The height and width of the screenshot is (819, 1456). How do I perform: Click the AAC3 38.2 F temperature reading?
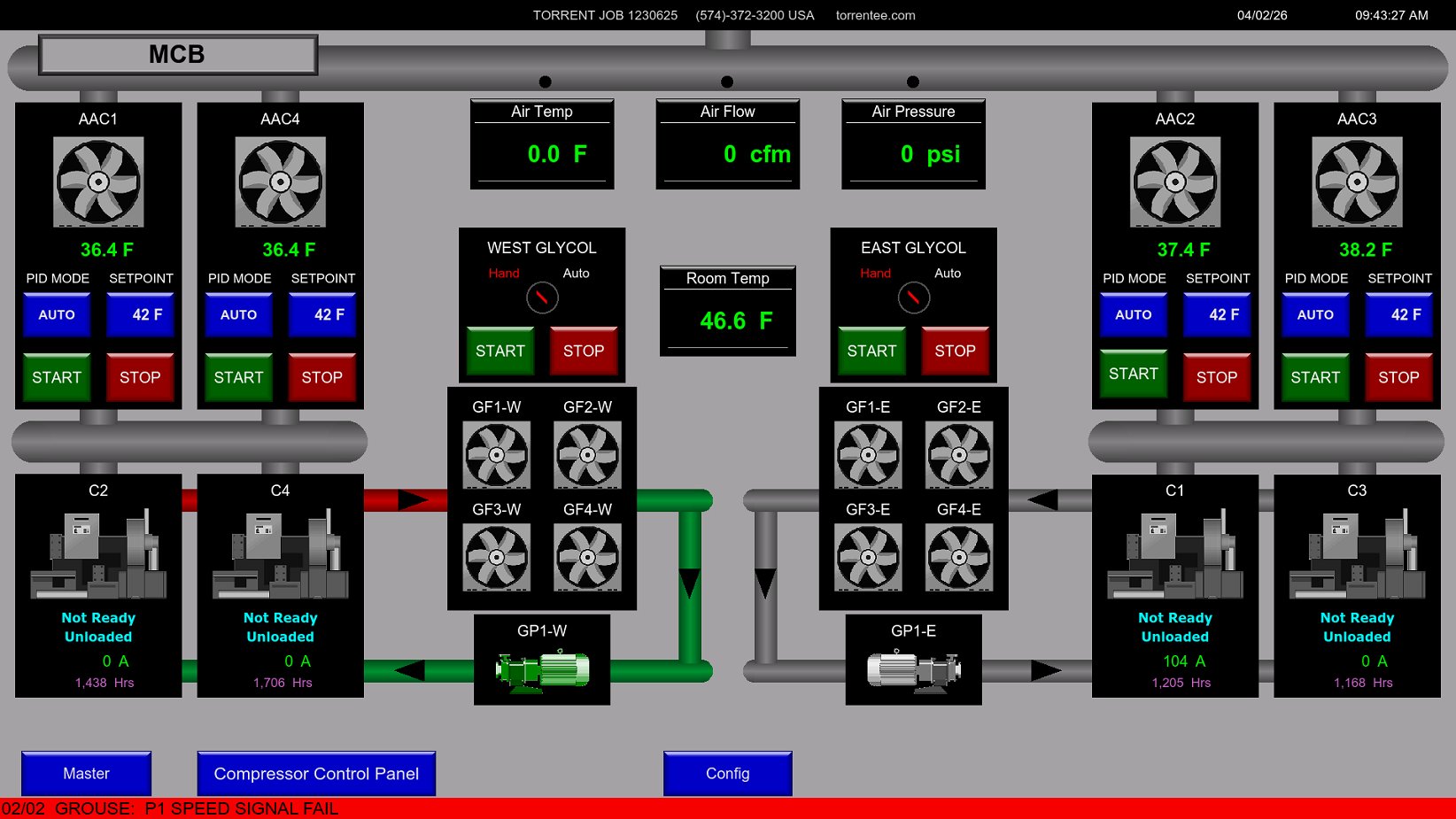coord(1366,250)
